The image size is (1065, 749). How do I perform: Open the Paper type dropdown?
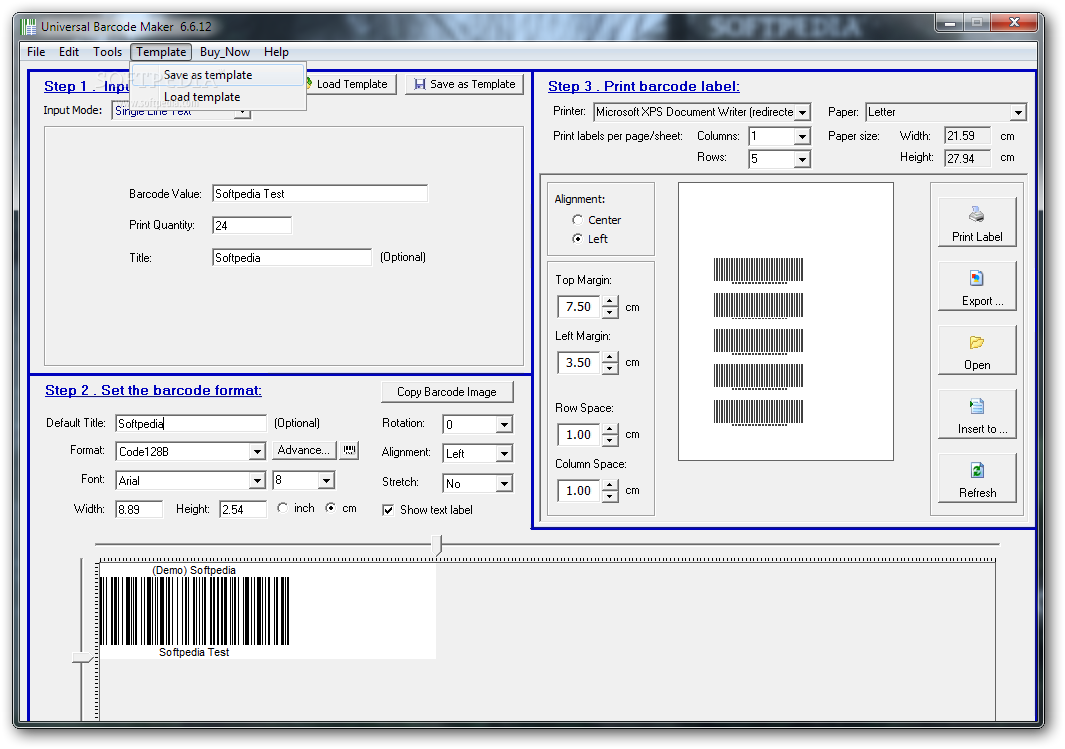1017,112
